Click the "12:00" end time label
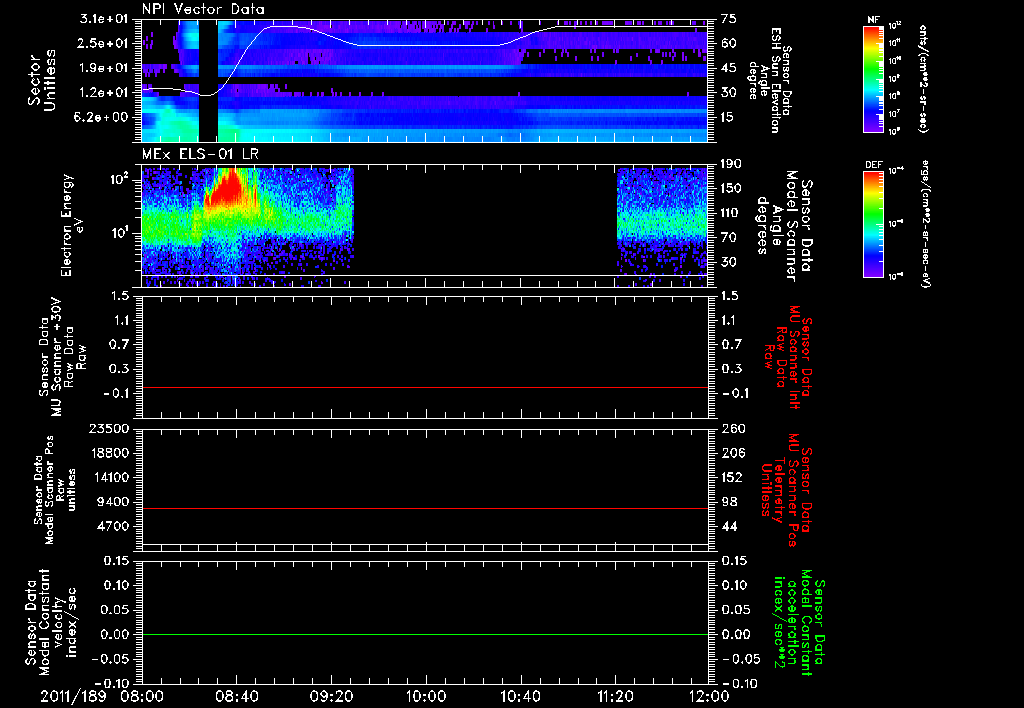This screenshot has width=1024, height=708. [x=709, y=696]
